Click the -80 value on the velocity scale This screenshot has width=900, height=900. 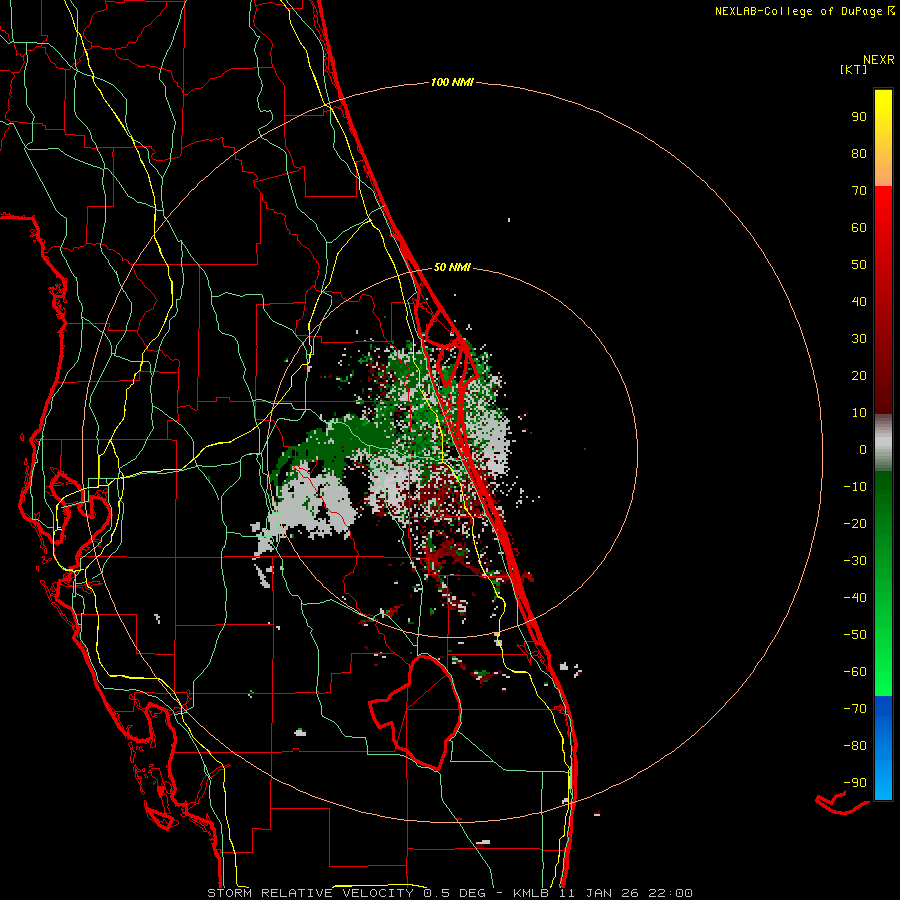click(855, 746)
